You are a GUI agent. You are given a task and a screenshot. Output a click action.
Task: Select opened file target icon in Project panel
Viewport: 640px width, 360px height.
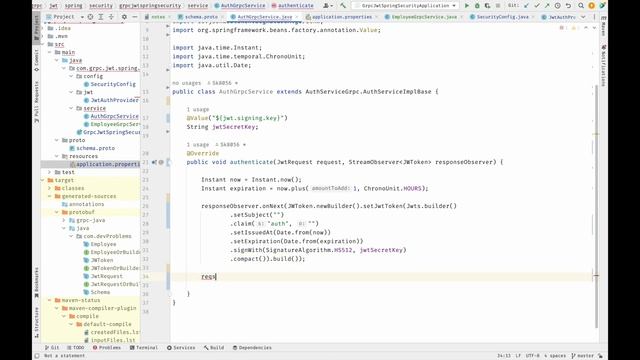coord(90,17)
